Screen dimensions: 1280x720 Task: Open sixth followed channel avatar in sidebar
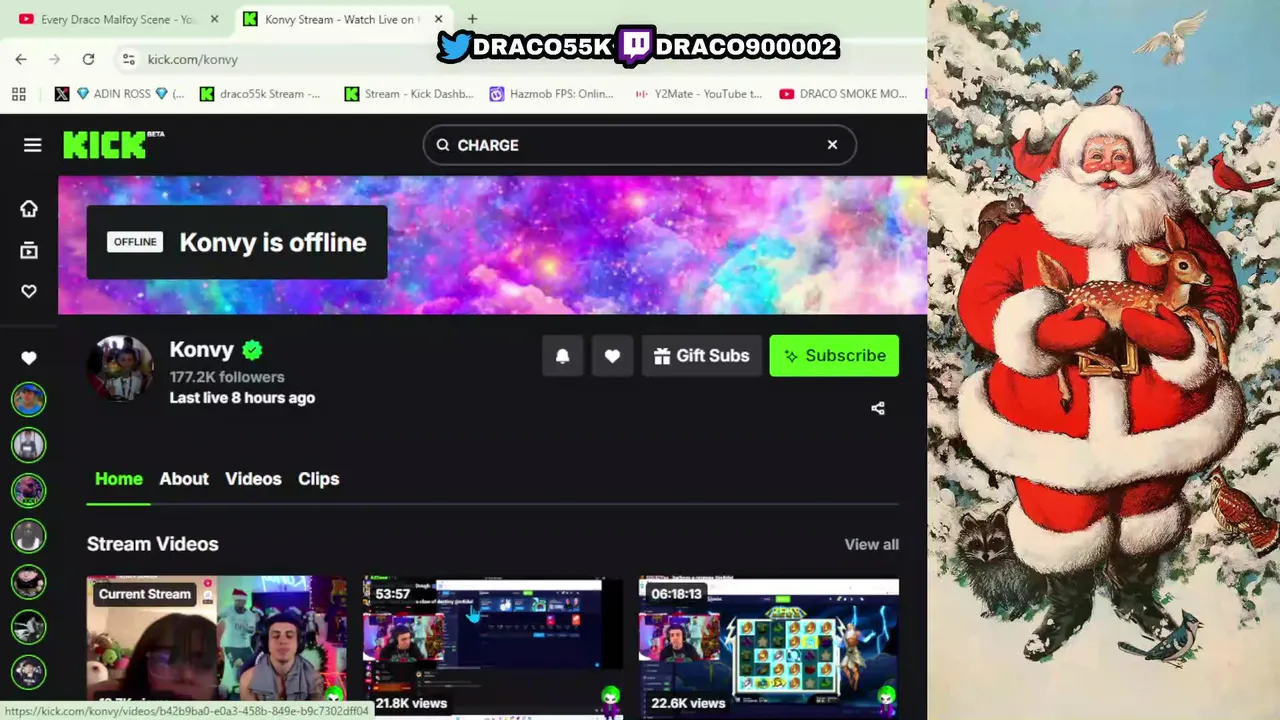[x=29, y=627]
